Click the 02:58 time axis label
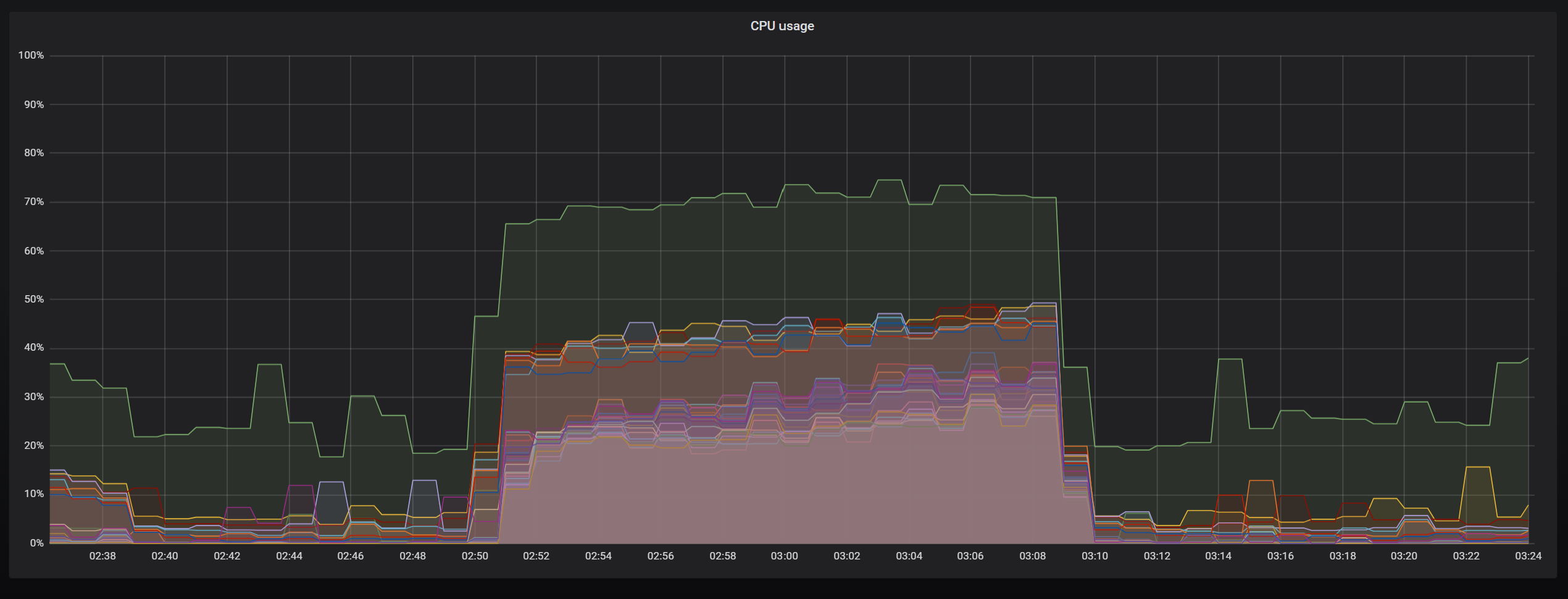This screenshot has width=1568, height=599. tap(723, 556)
